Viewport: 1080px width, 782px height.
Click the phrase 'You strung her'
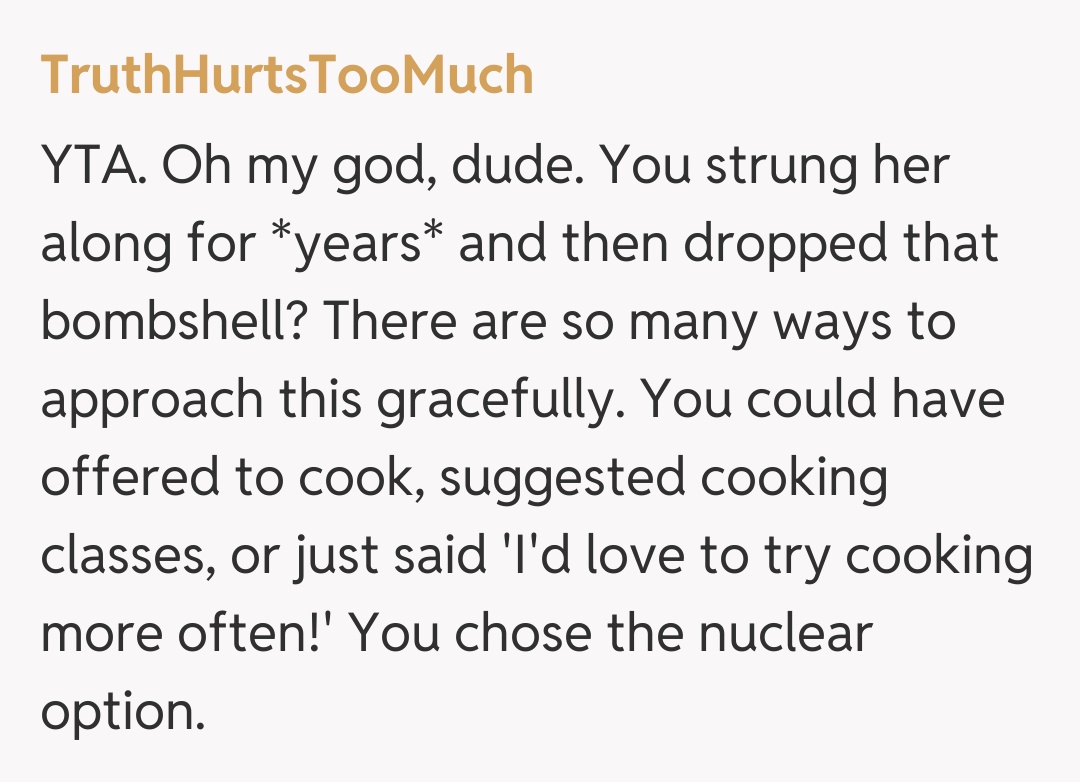coord(774,167)
